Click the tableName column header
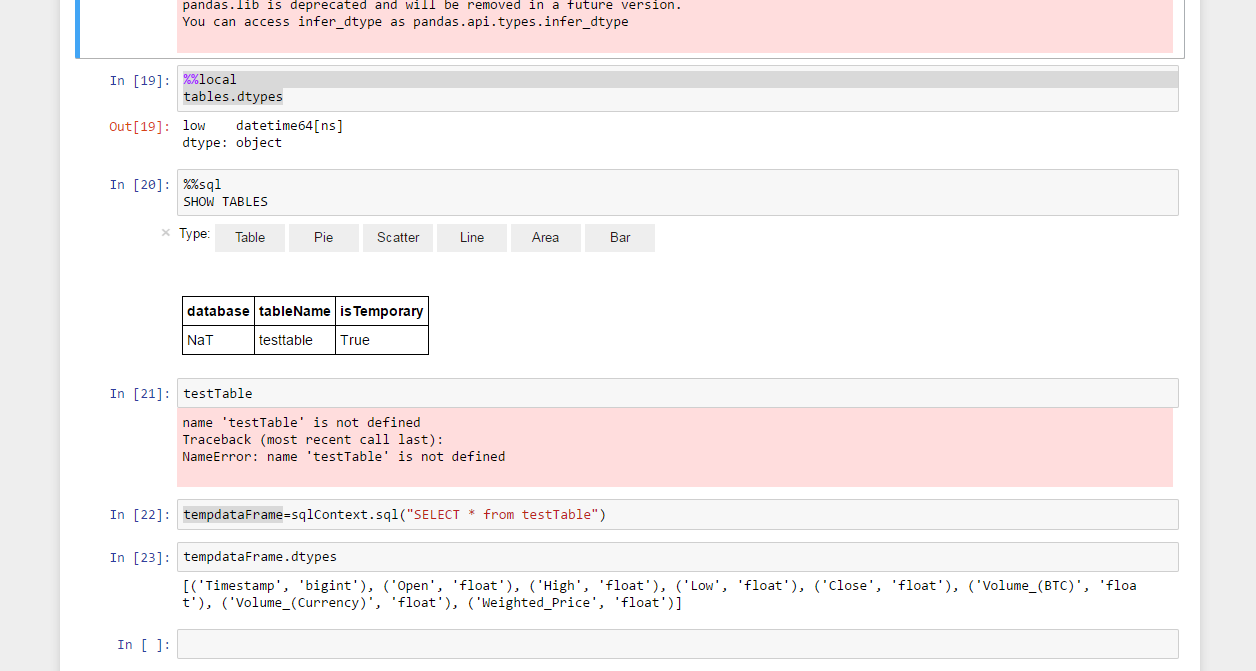The height and width of the screenshot is (671, 1256). [x=294, y=311]
